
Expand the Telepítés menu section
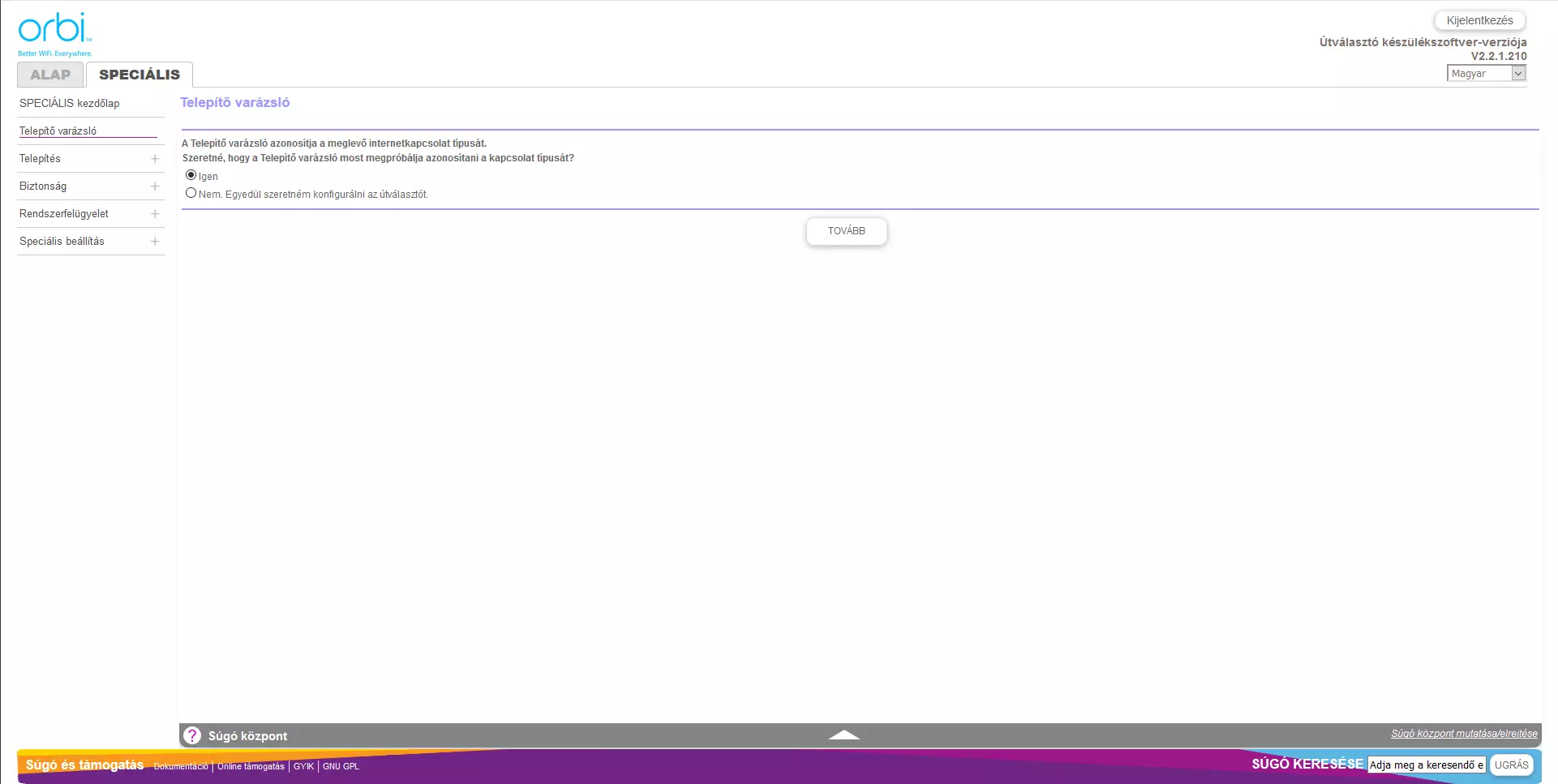coord(41,159)
